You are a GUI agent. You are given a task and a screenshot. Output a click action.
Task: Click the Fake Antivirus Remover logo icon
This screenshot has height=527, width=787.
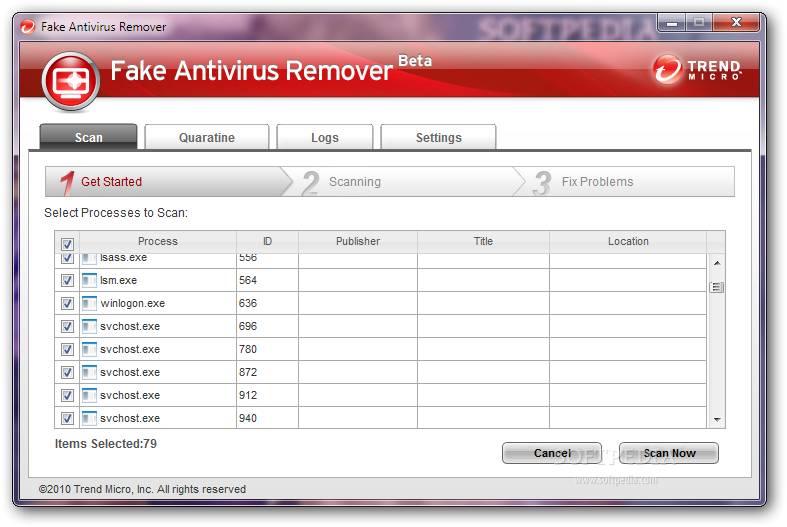(71, 81)
